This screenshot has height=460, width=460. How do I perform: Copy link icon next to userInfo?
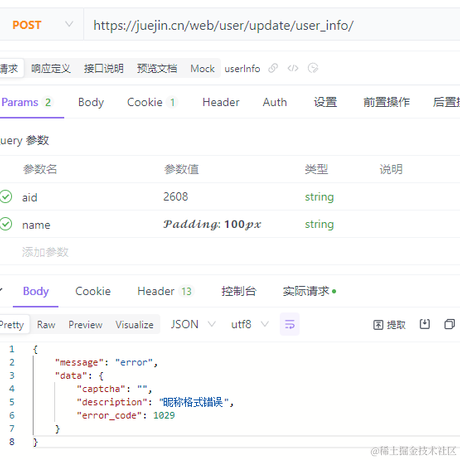(x=273, y=68)
